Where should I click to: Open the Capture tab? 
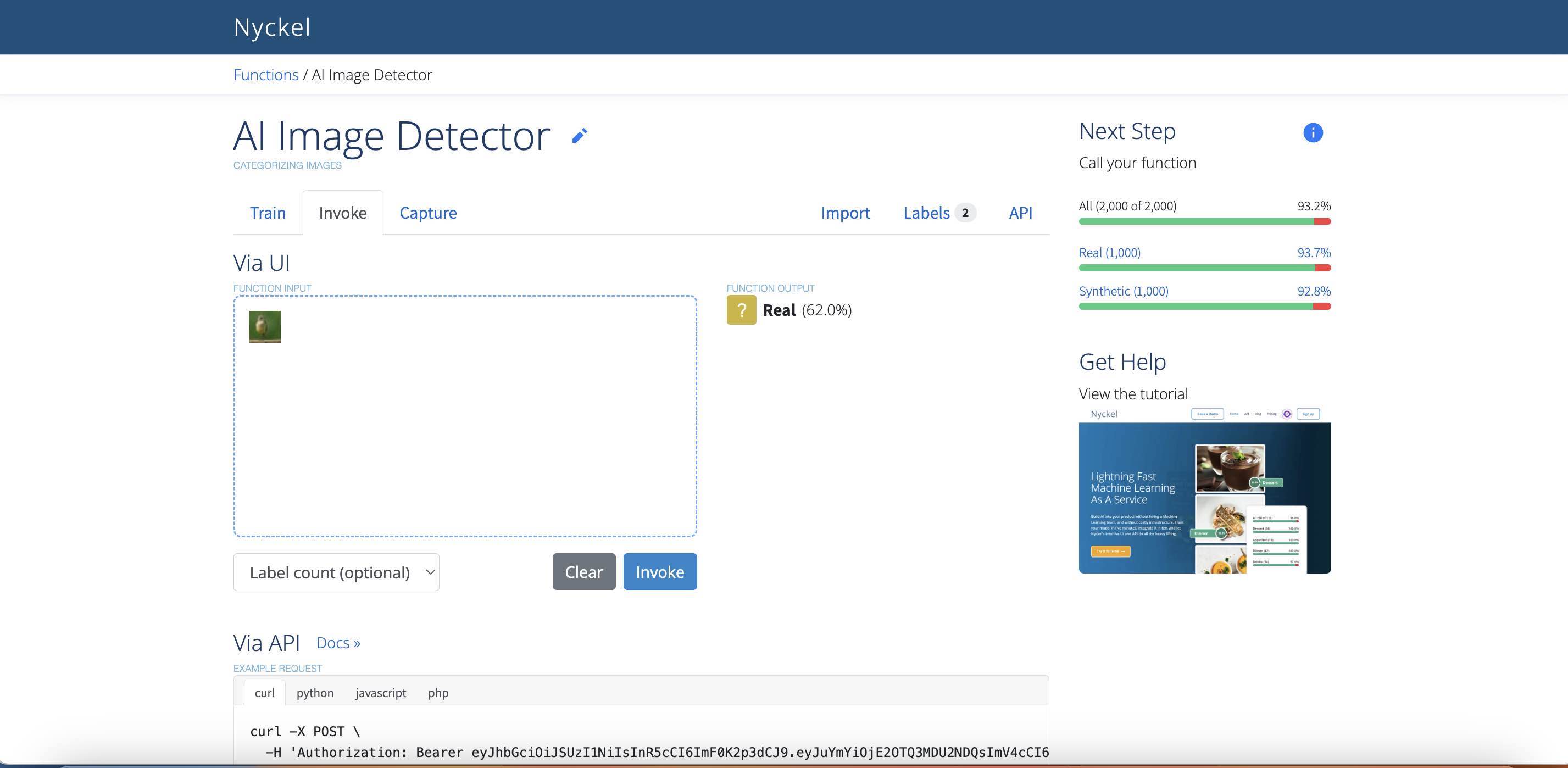(x=428, y=213)
